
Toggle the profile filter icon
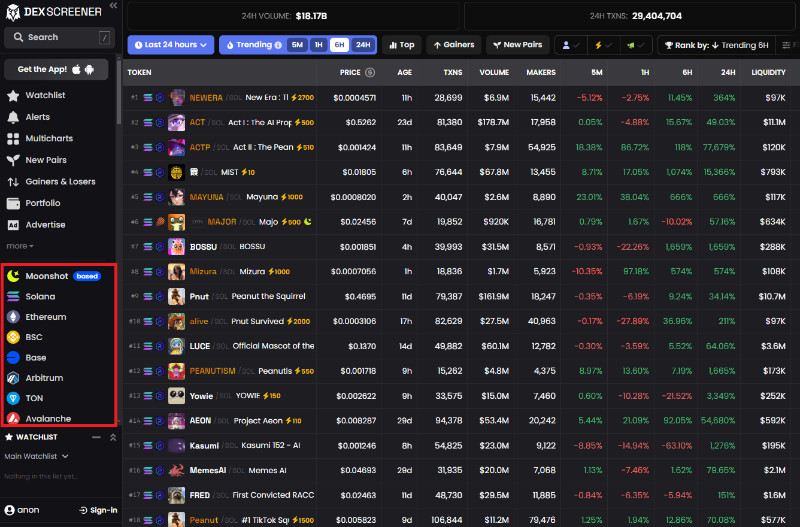tap(571, 45)
